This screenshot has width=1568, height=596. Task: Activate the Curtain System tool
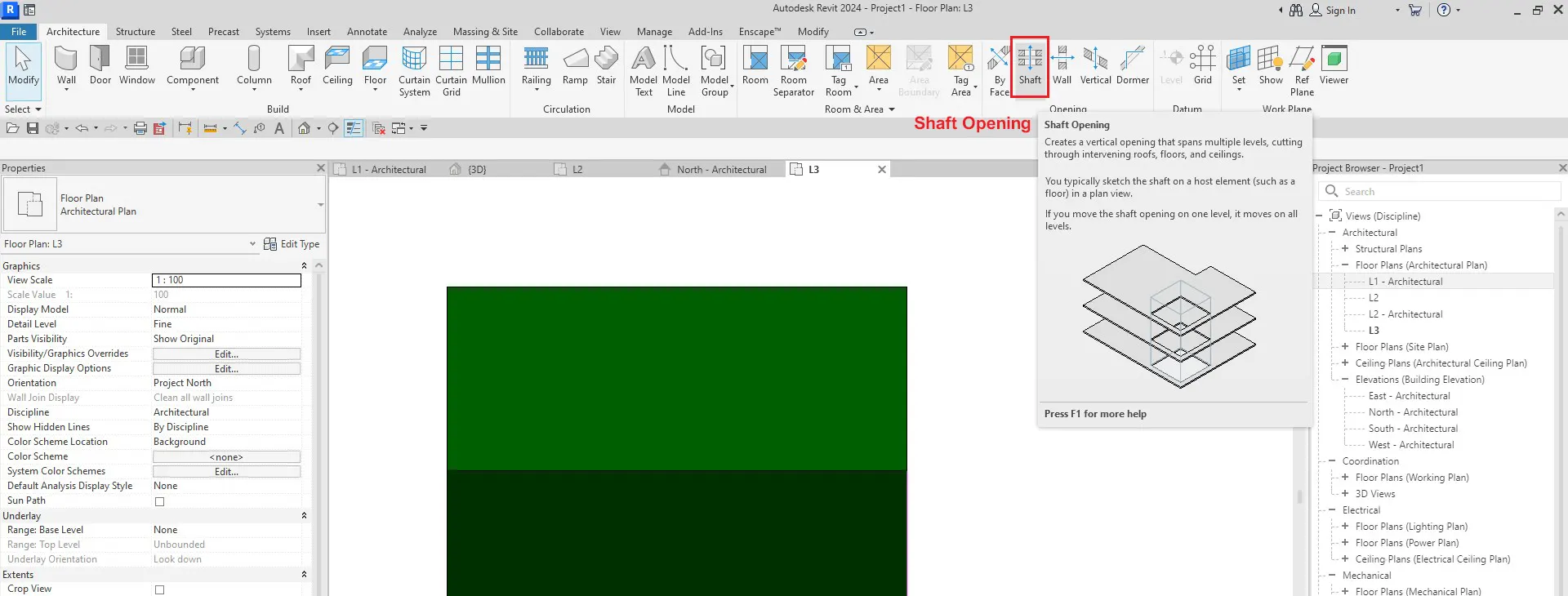click(414, 72)
